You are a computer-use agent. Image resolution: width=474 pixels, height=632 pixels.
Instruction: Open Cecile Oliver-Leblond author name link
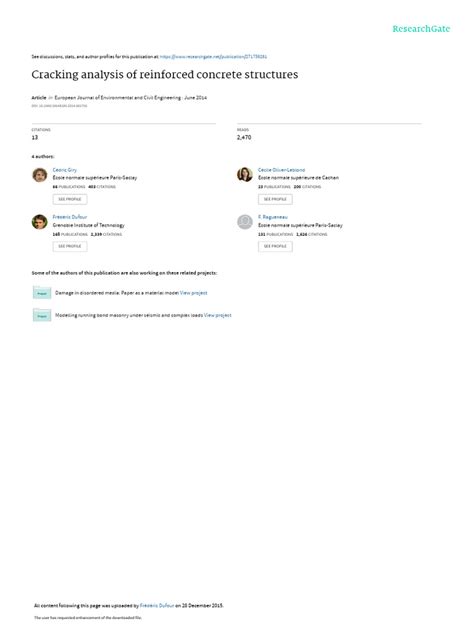pos(281,170)
